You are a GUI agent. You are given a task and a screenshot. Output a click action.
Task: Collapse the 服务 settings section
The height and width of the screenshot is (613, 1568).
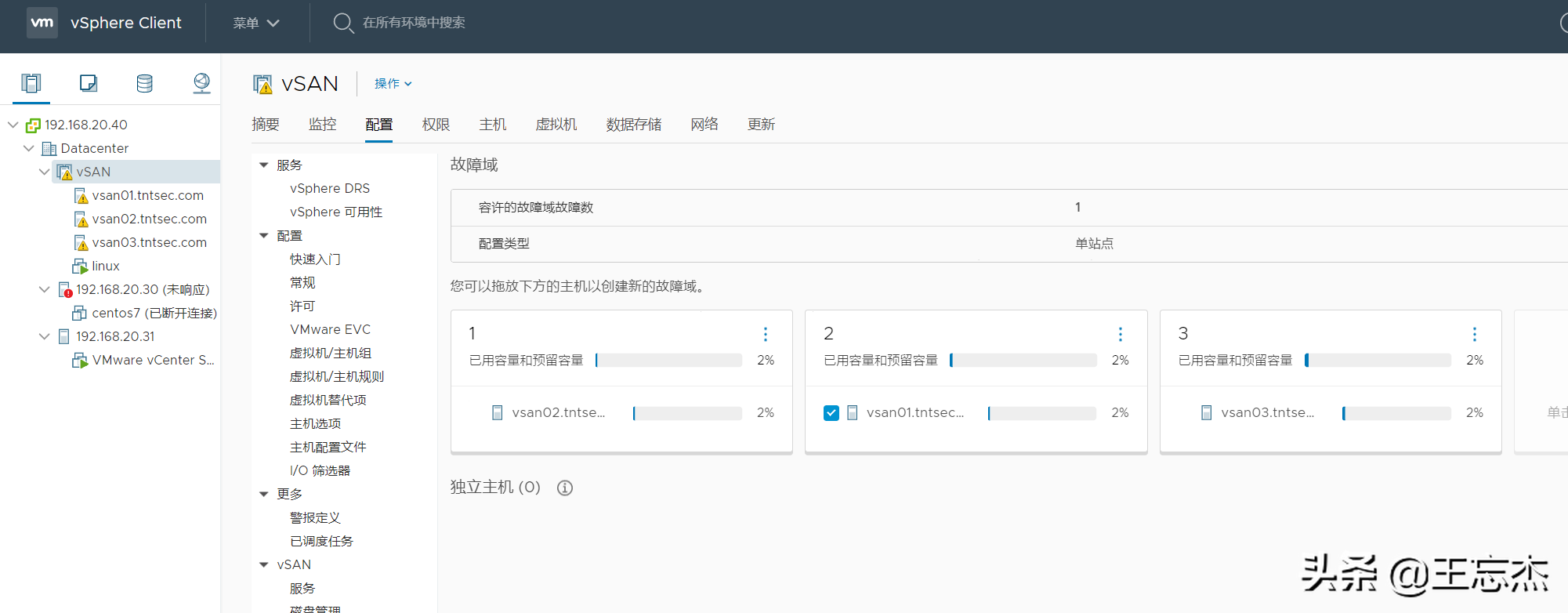[264, 165]
